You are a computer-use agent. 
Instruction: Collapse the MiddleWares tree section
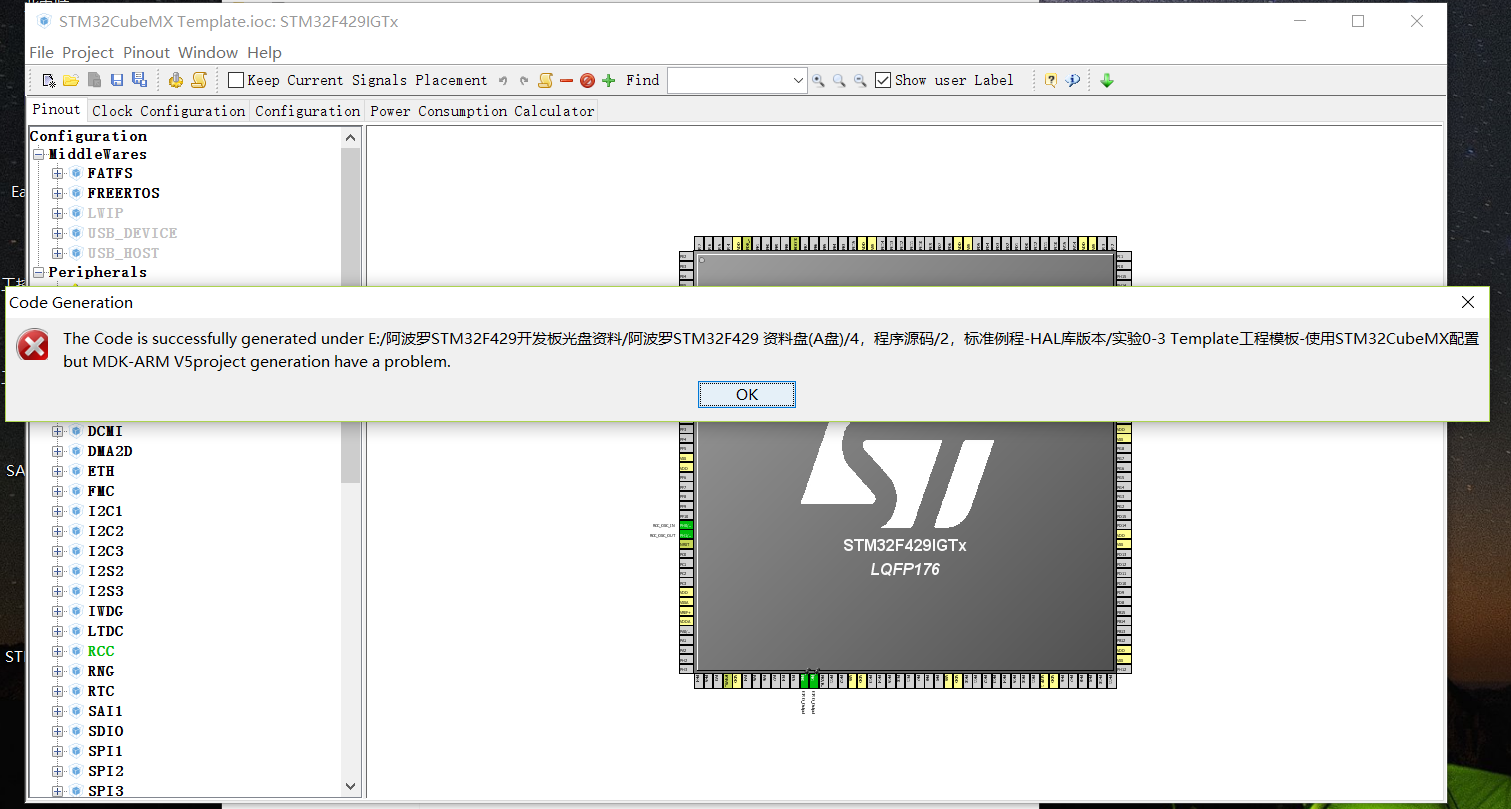38,154
